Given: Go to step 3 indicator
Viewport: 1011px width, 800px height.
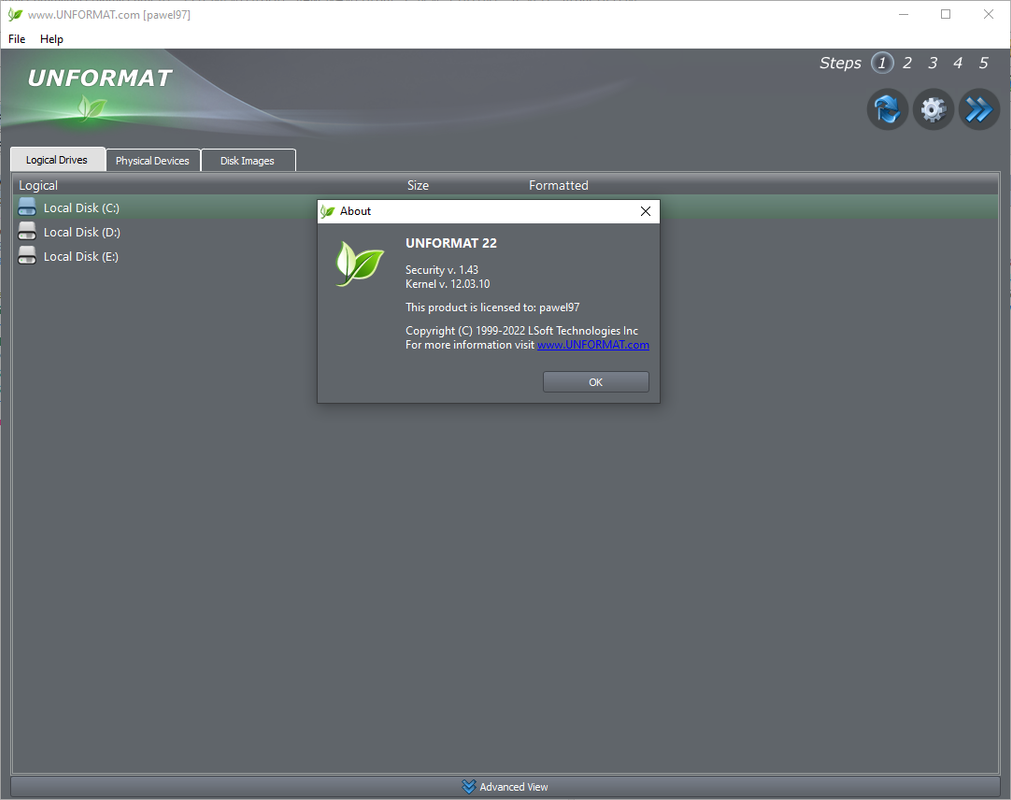Looking at the screenshot, I should [932, 63].
